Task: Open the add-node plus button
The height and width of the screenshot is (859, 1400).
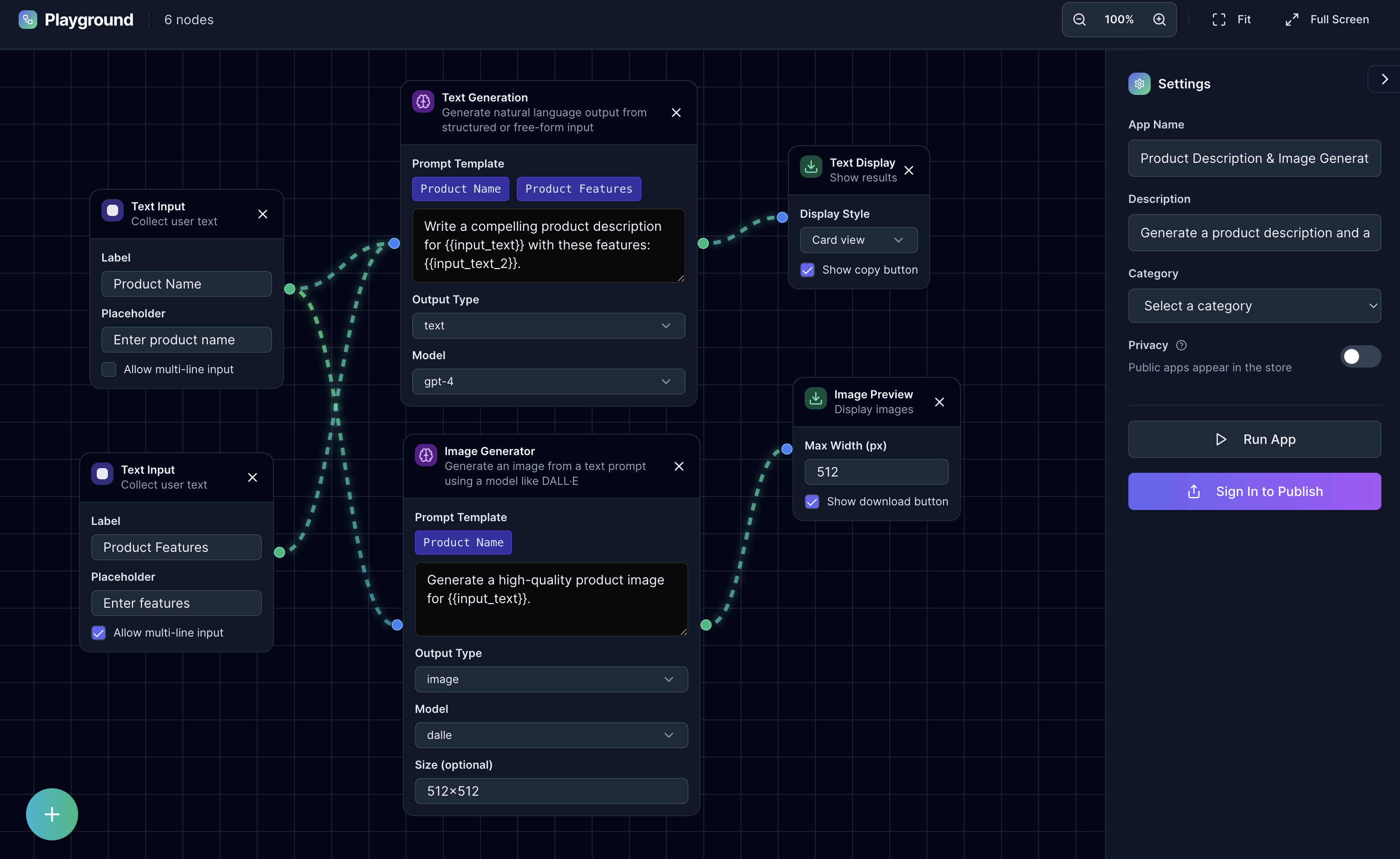Action: point(52,814)
